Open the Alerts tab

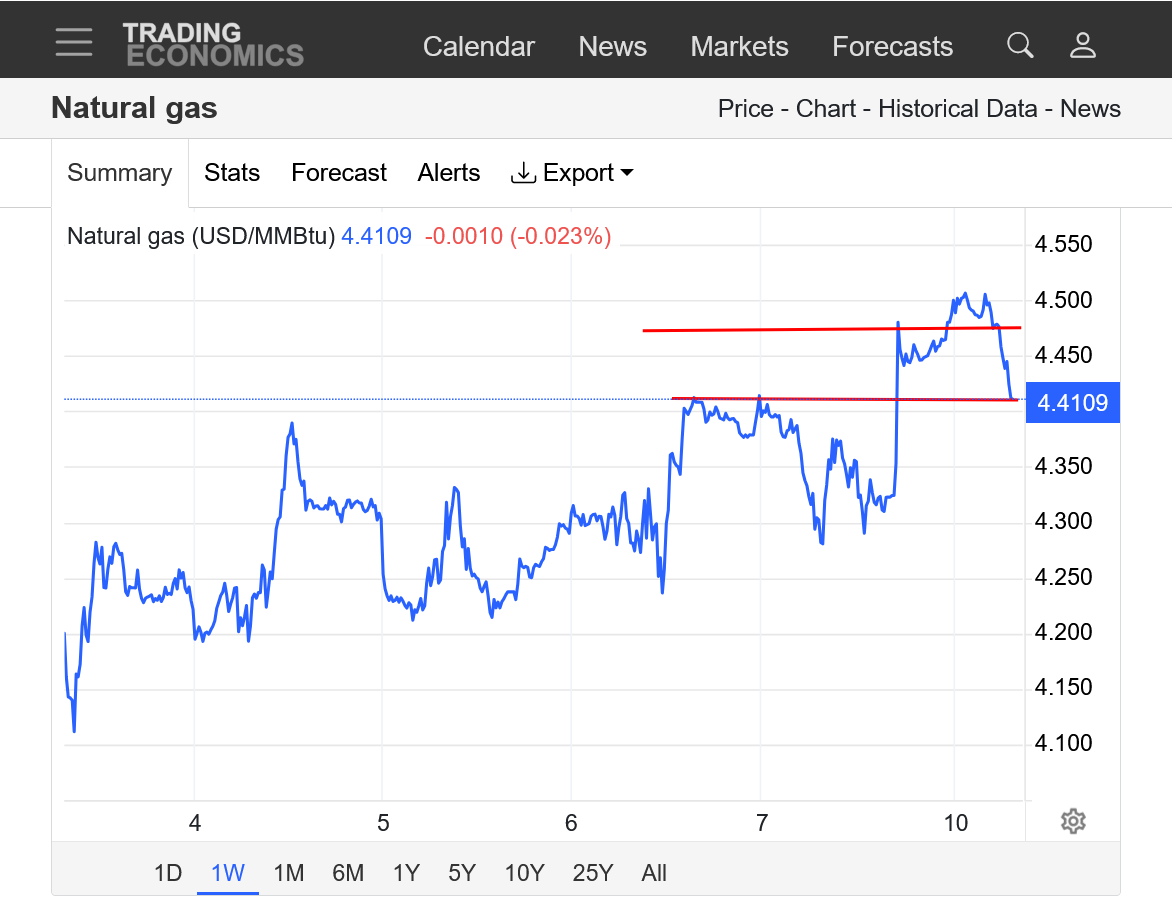448,173
